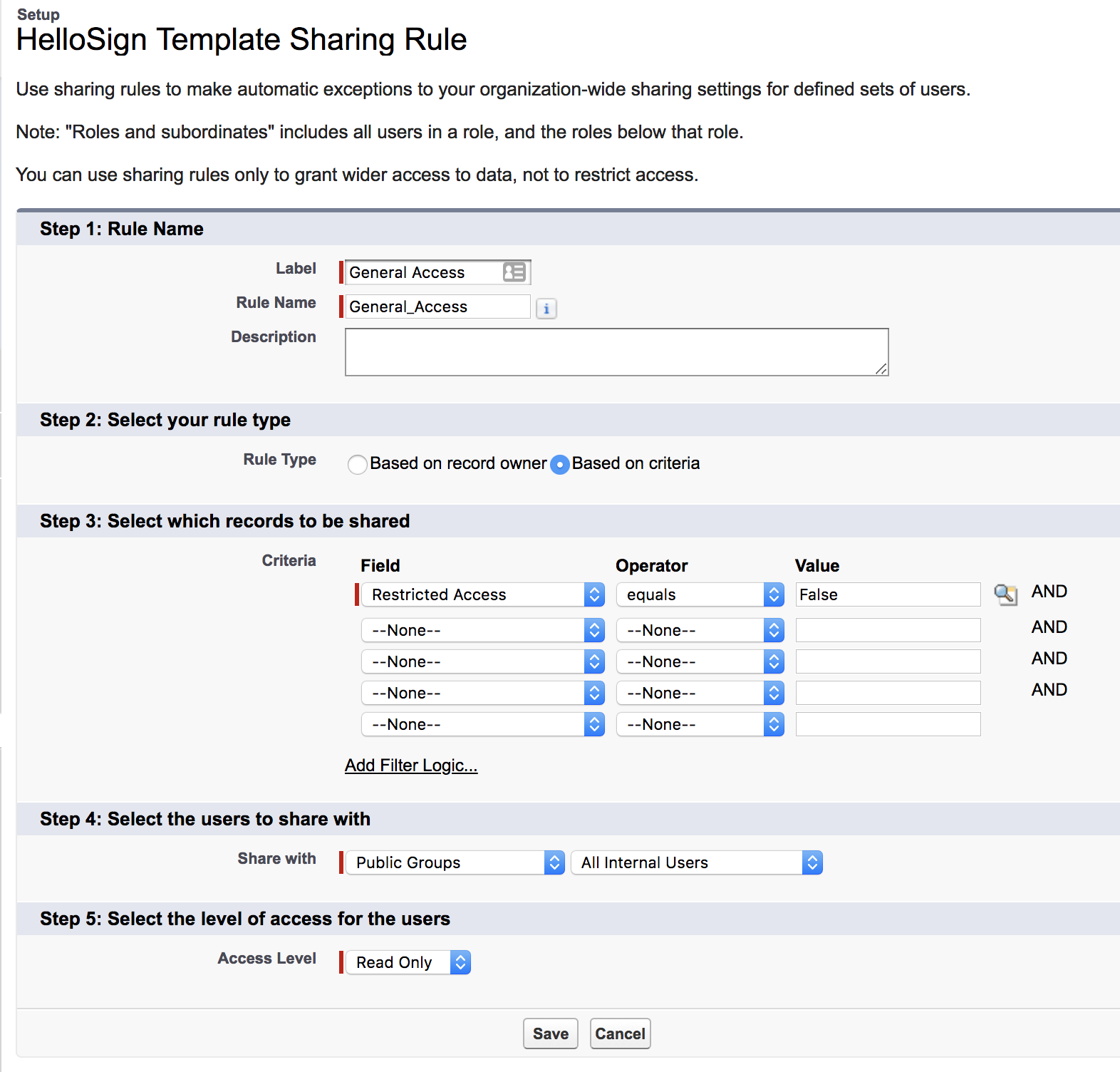Click the Rule Name info icon
This screenshot has height=1072, width=1120.
[546, 309]
